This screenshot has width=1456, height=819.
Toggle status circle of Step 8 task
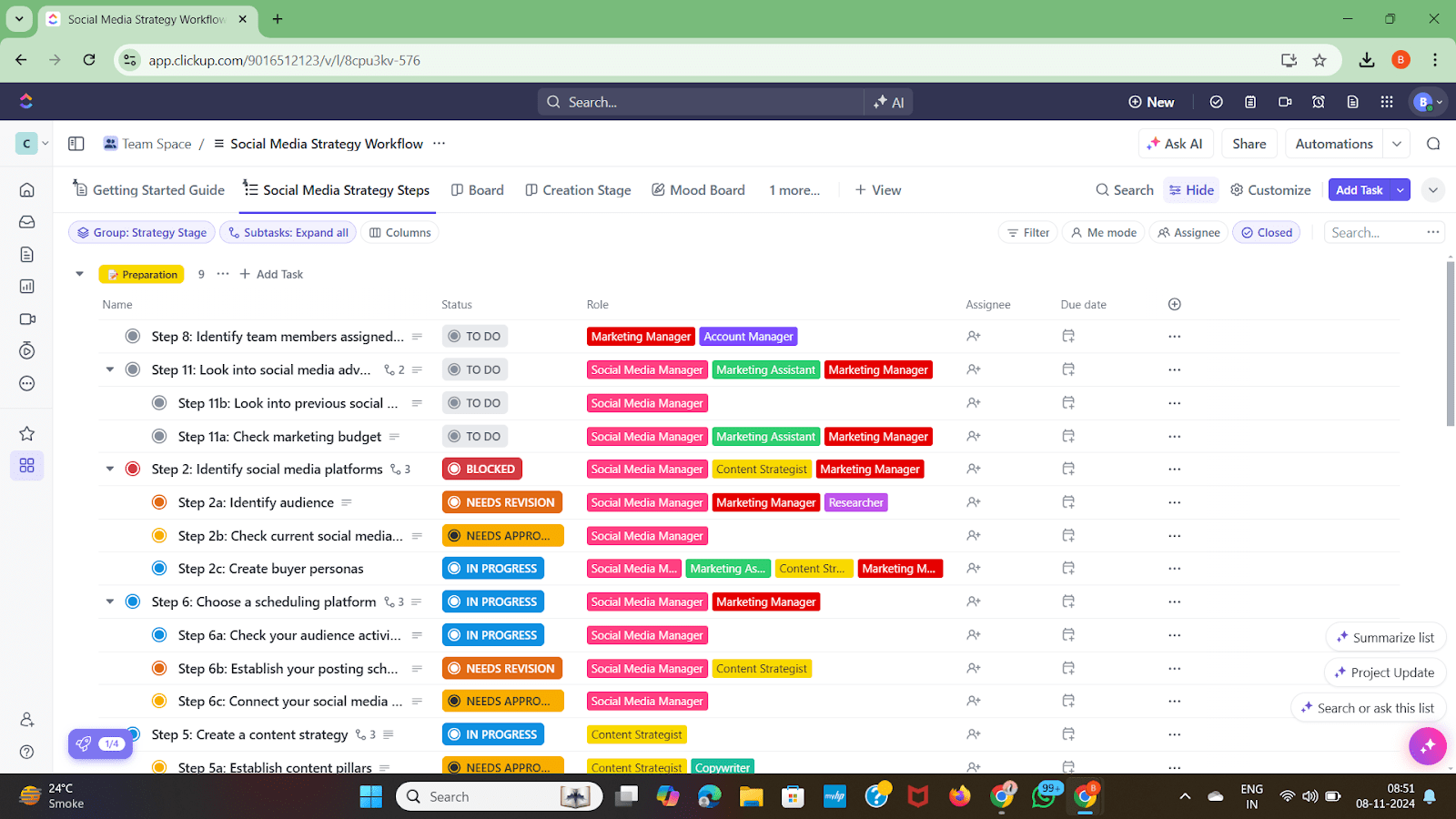(133, 336)
